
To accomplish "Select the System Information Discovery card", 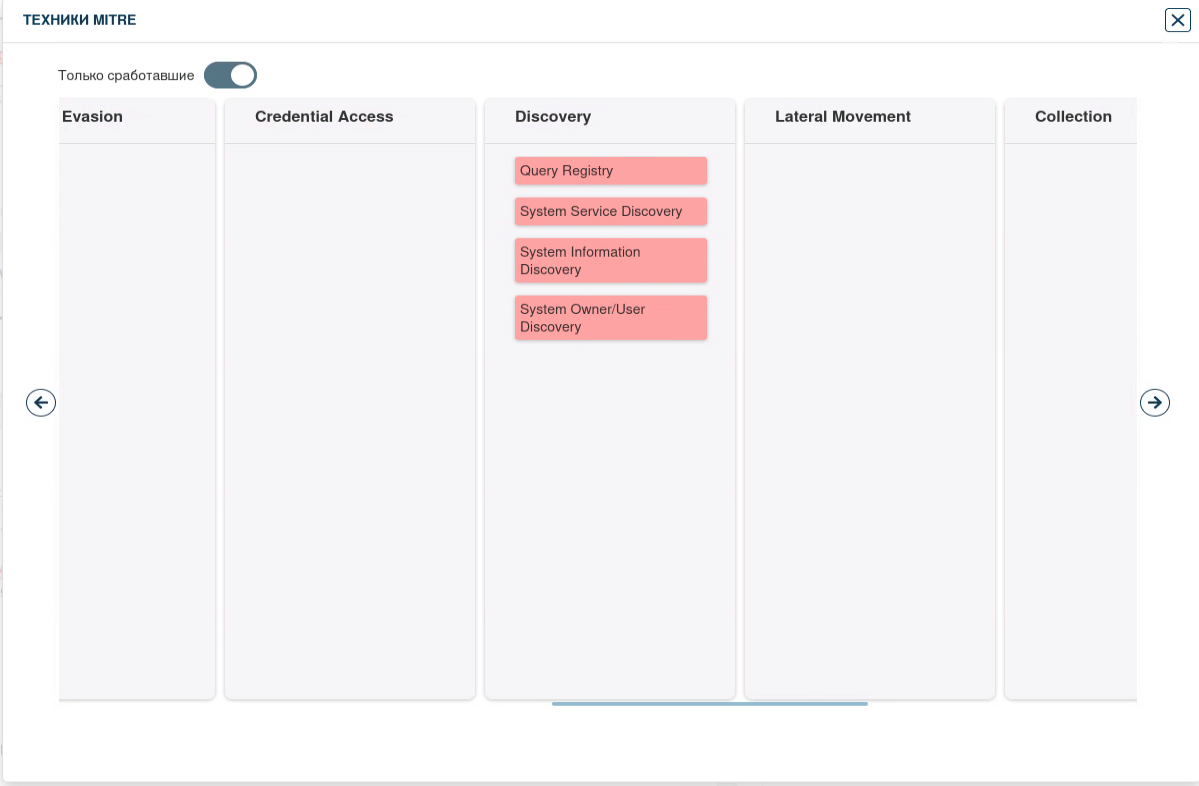I will tap(610, 261).
